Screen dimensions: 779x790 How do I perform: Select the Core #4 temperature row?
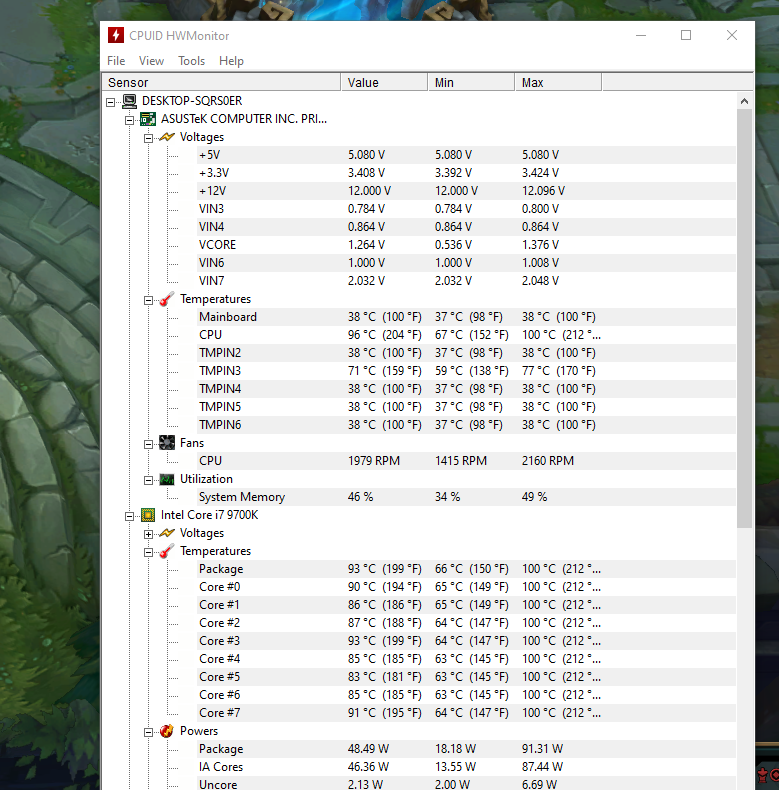click(466, 659)
